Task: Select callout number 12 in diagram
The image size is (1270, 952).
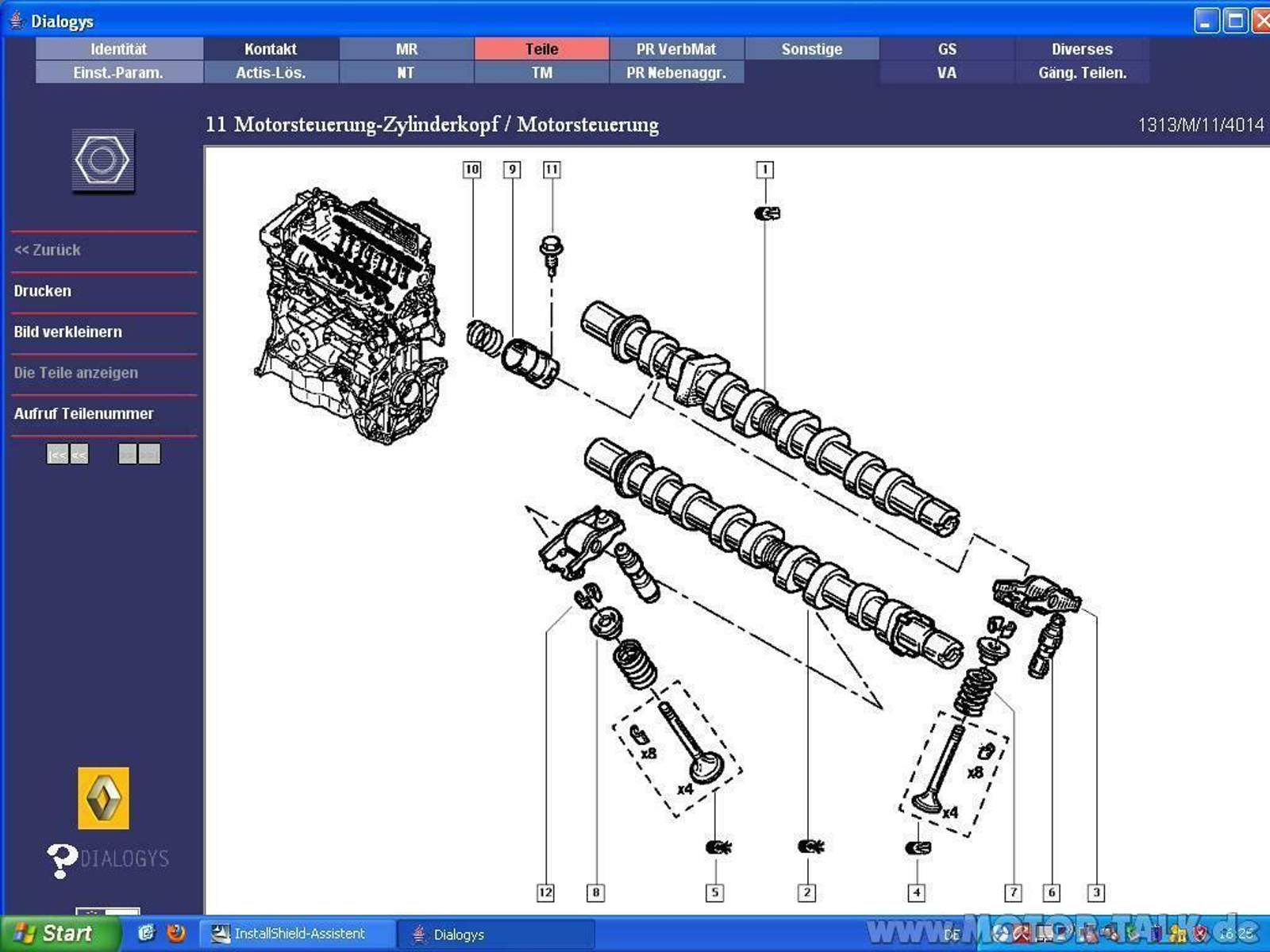Action: [x=545, y=892]
